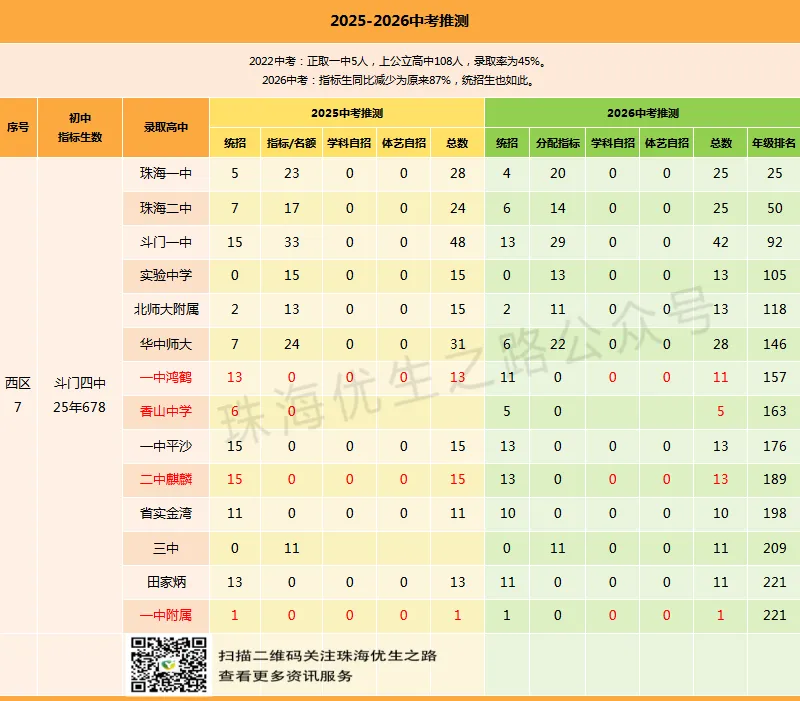Click the 分配指标 column header
The image size is (800, 701).
click(558, 143)
